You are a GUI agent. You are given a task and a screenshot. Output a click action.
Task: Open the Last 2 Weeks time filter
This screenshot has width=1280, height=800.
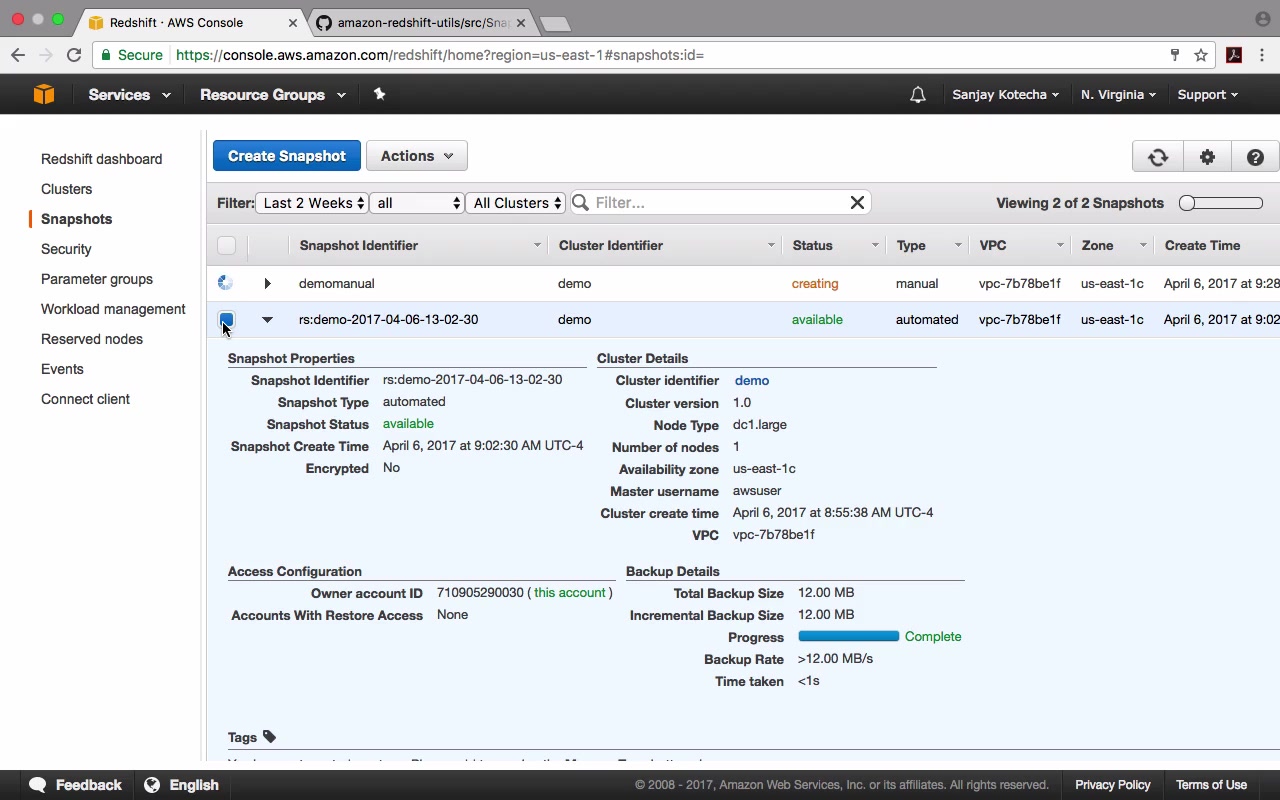click(312, 203)
